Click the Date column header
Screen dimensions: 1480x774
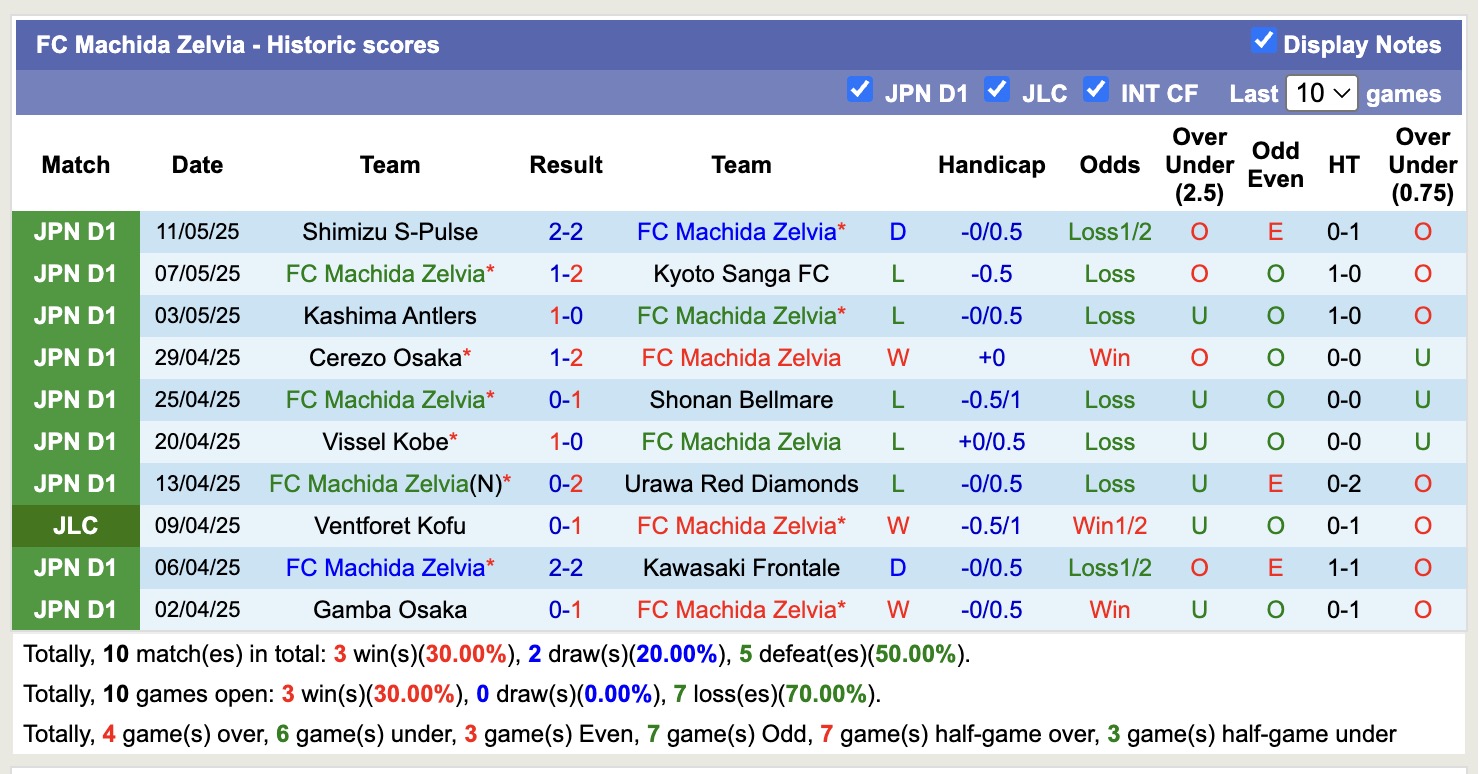pyautogui.click(x=196, y=164)
